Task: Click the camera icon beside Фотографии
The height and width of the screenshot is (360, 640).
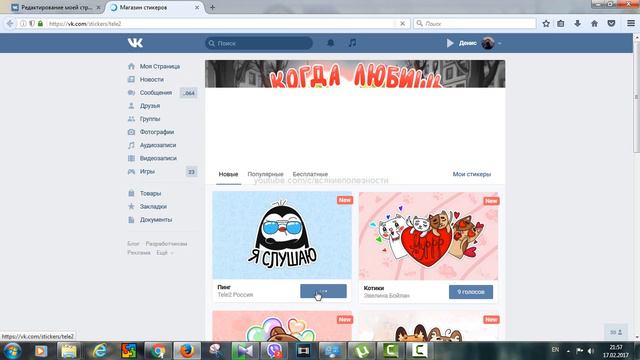Action: point(131,132)
